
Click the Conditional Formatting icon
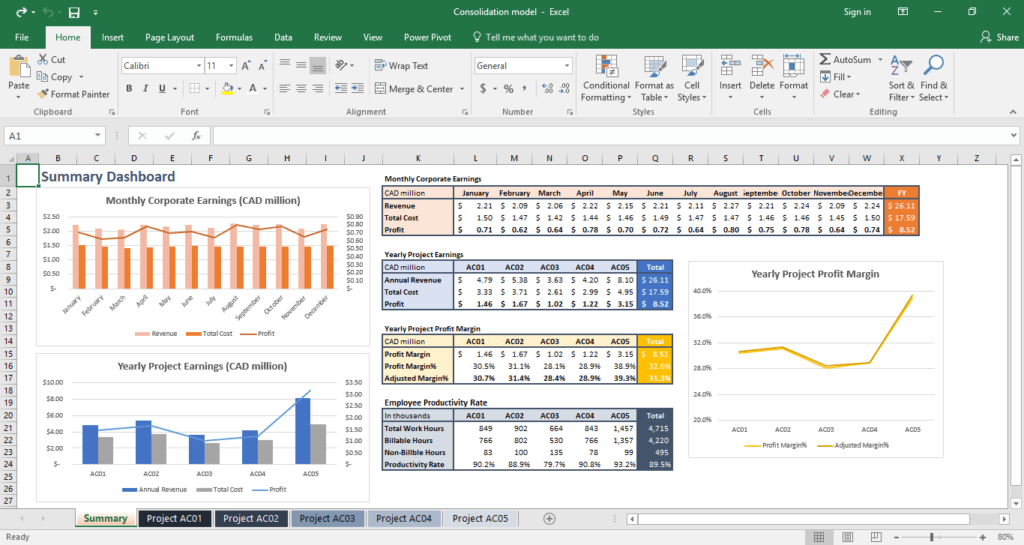click(x=605, y=67)
